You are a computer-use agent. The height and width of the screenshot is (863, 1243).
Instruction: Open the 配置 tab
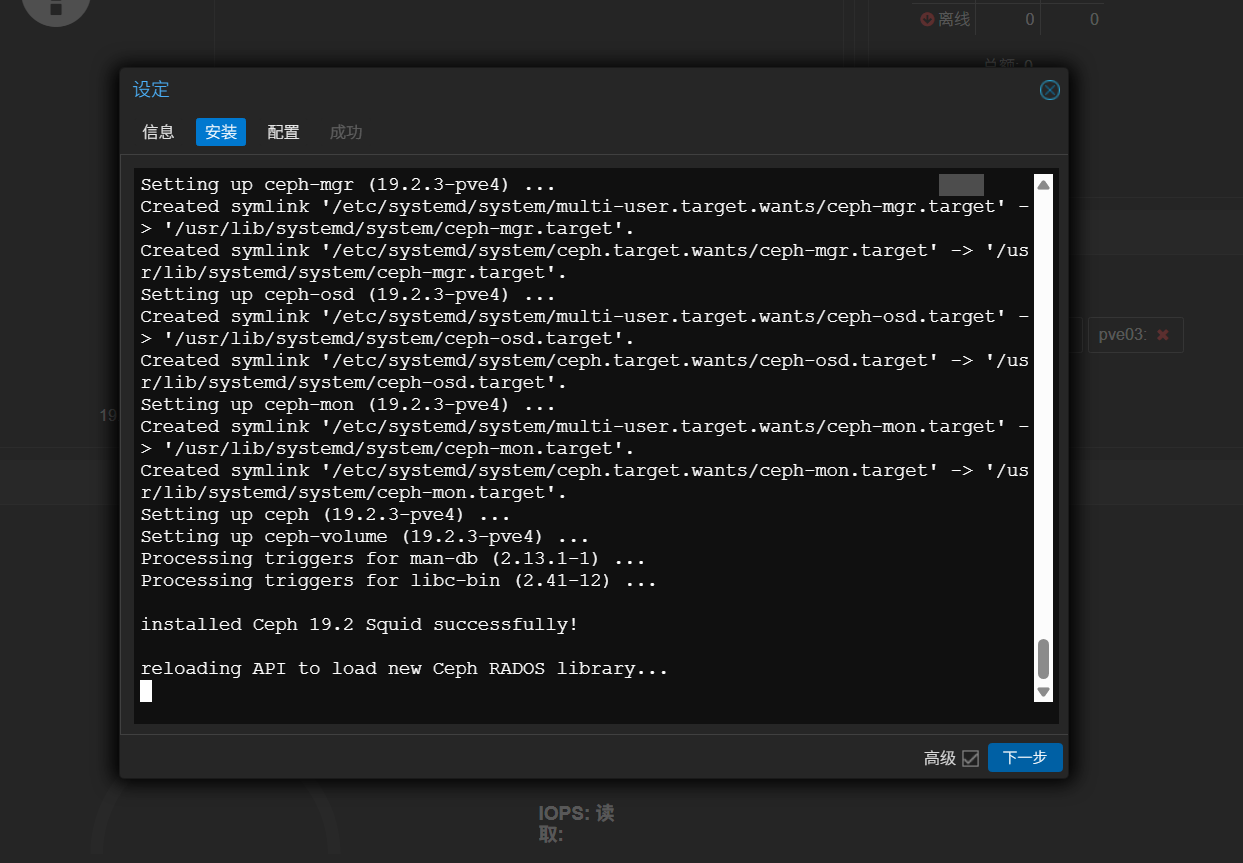(x=283, y=132)
